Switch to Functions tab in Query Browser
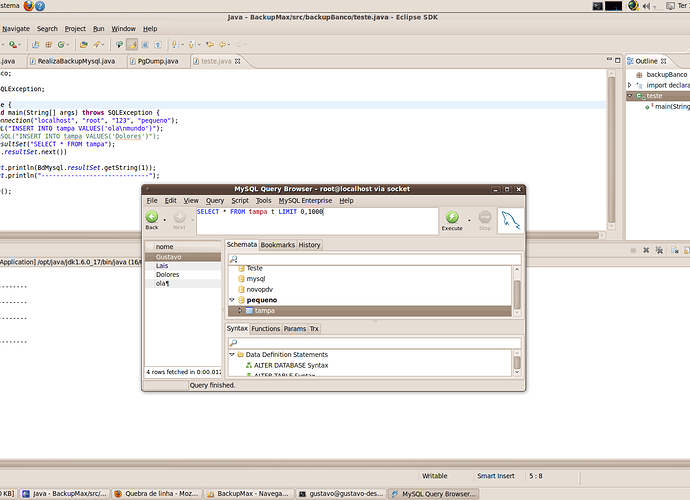The height and width of the screenshot is (500, 690). (266, 329)
